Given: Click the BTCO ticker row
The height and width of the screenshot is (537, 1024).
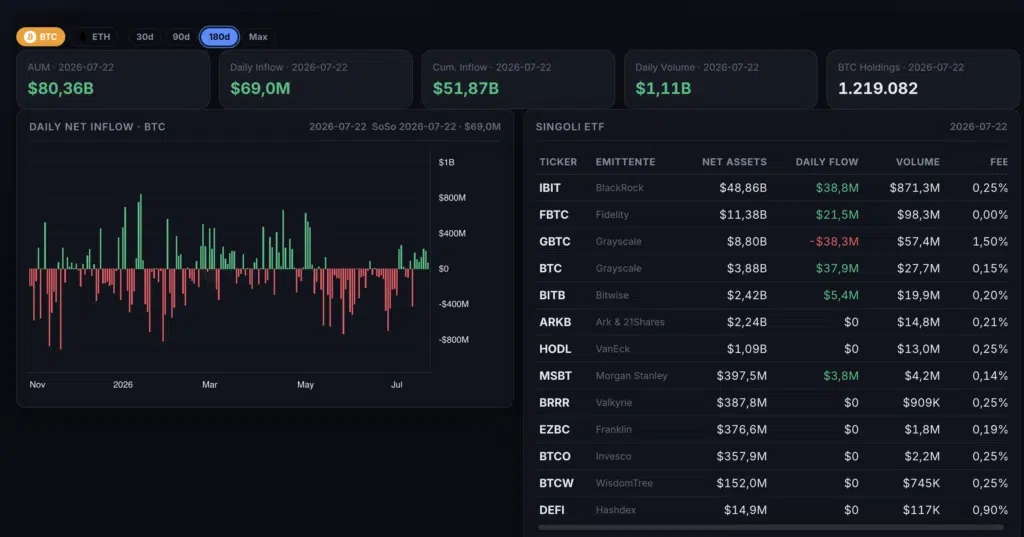Looking at the screenshot, I should [773, 456].
